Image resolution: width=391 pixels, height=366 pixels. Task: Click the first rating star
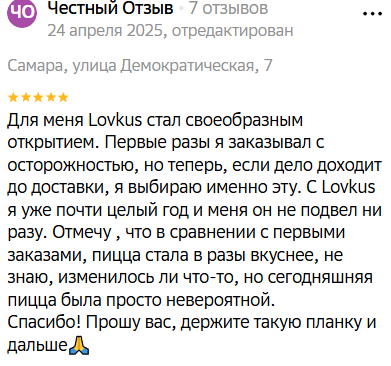click(13, 97)
